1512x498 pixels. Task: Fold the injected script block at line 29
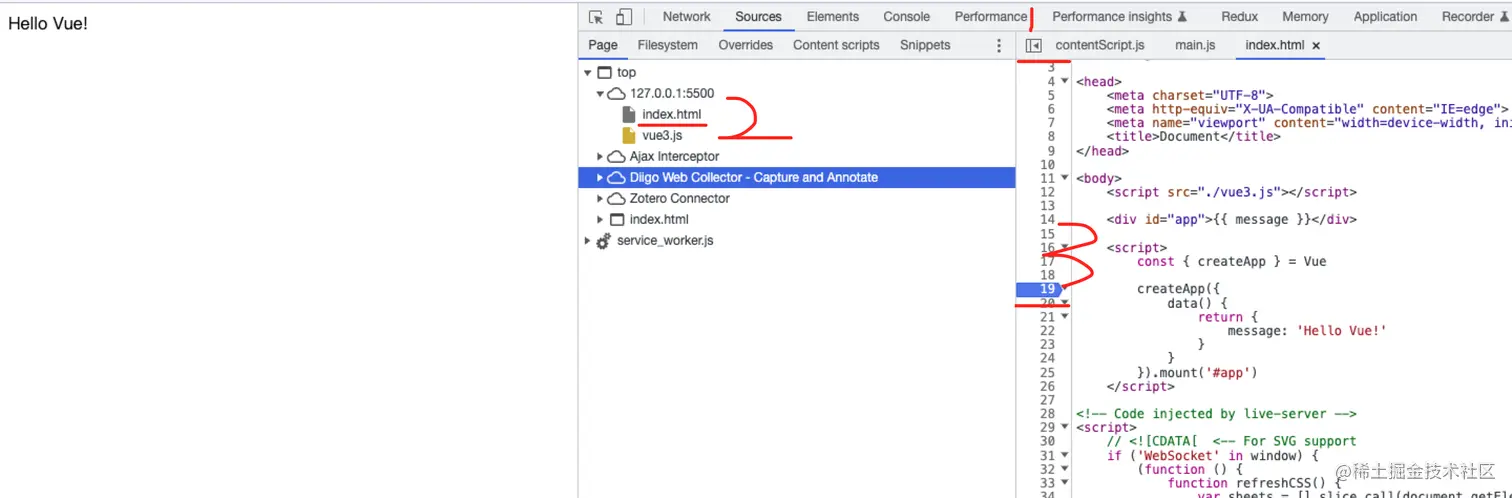click(1065, 427)
